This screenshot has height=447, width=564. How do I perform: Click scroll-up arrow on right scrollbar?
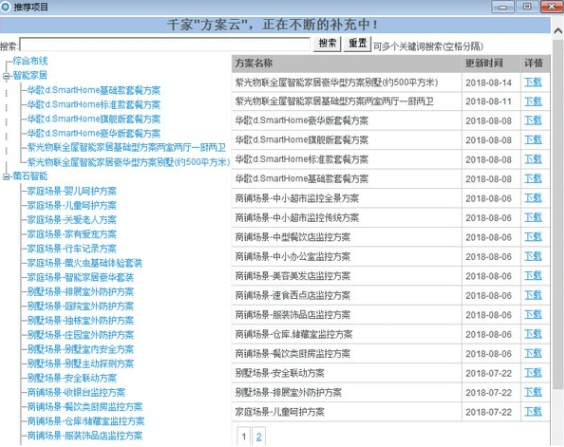click(x=558, y=31)
